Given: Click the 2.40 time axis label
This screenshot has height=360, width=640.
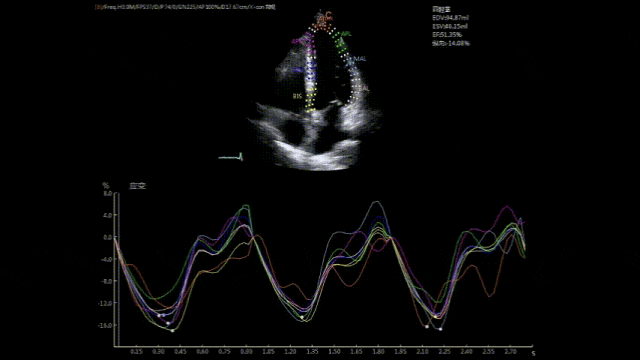Looking at the screenshot, I should 467,352.
